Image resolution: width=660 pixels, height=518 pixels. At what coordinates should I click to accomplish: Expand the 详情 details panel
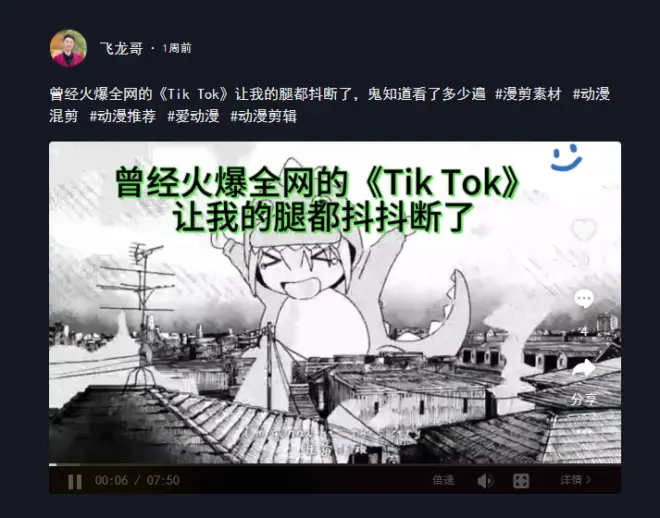click(575, 480)
